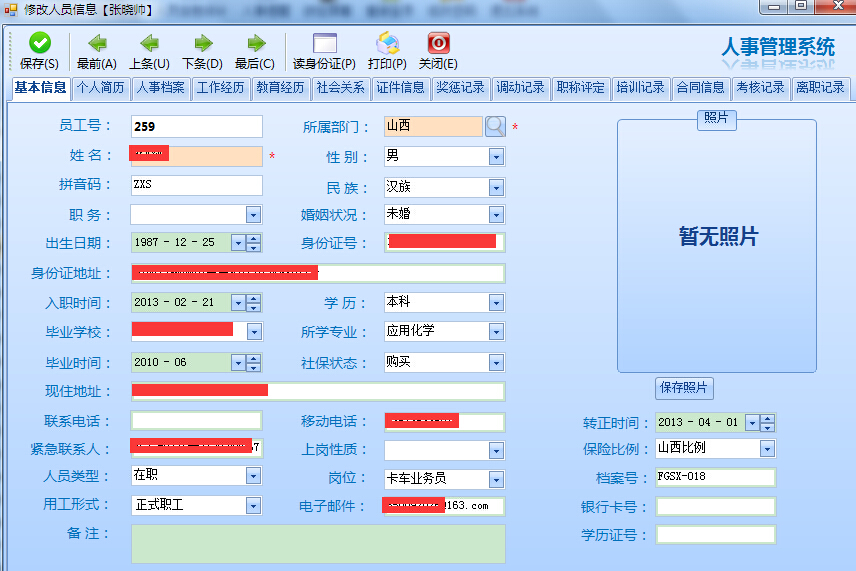Open the 工作经历 tab

click(221, 88)
